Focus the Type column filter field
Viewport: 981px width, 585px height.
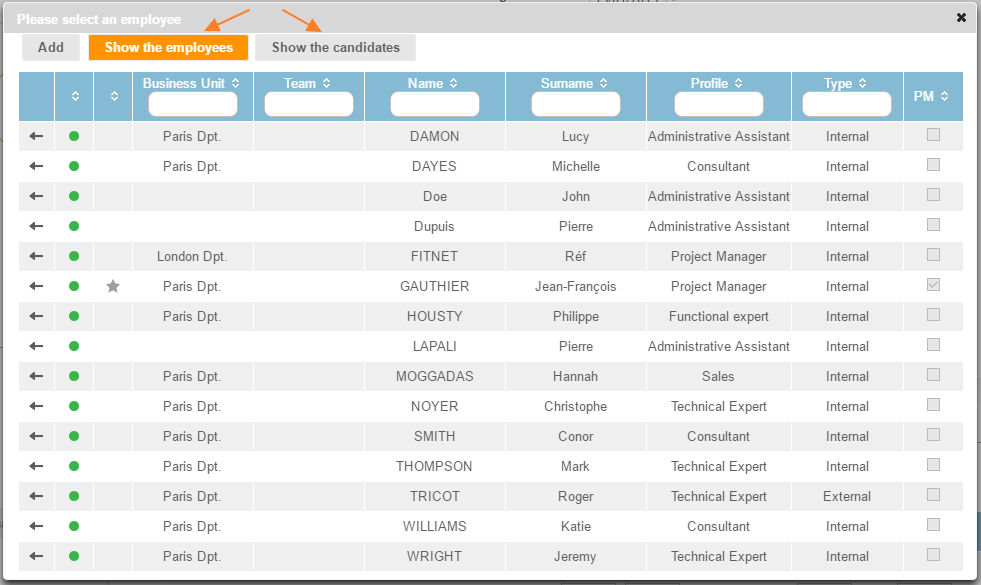846,104
